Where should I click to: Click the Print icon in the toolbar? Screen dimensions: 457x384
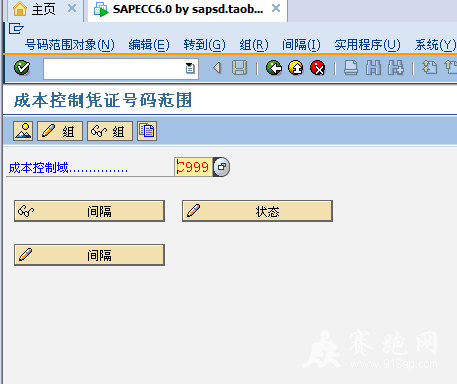351,68
